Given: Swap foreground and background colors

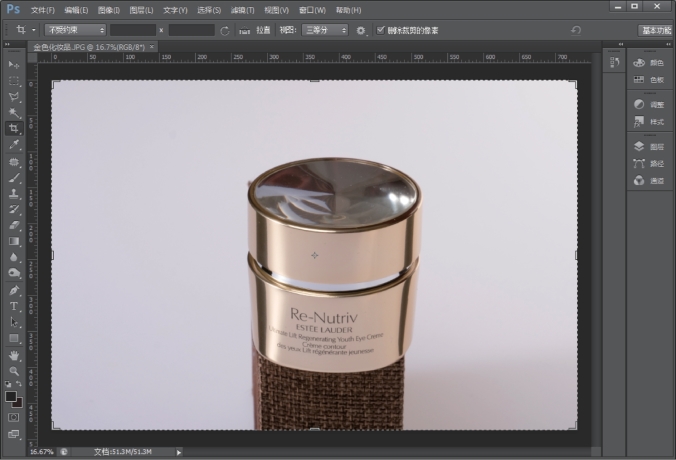Looking at the screenshot, I should coord(19,383).
